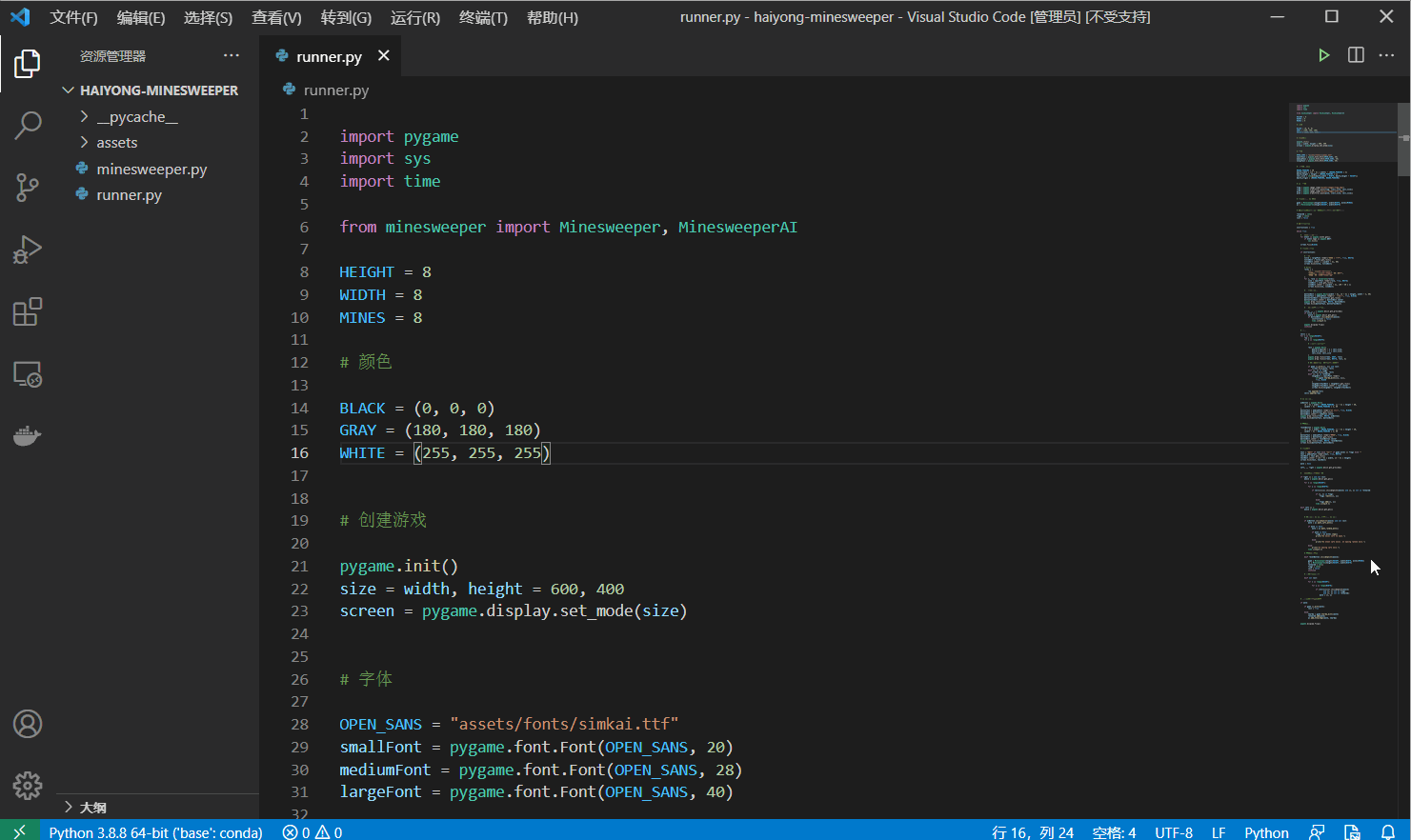This screenshot has height=840, width=1411.
Task: Open the Manage gear menu
Action: (x=28, y=786)
